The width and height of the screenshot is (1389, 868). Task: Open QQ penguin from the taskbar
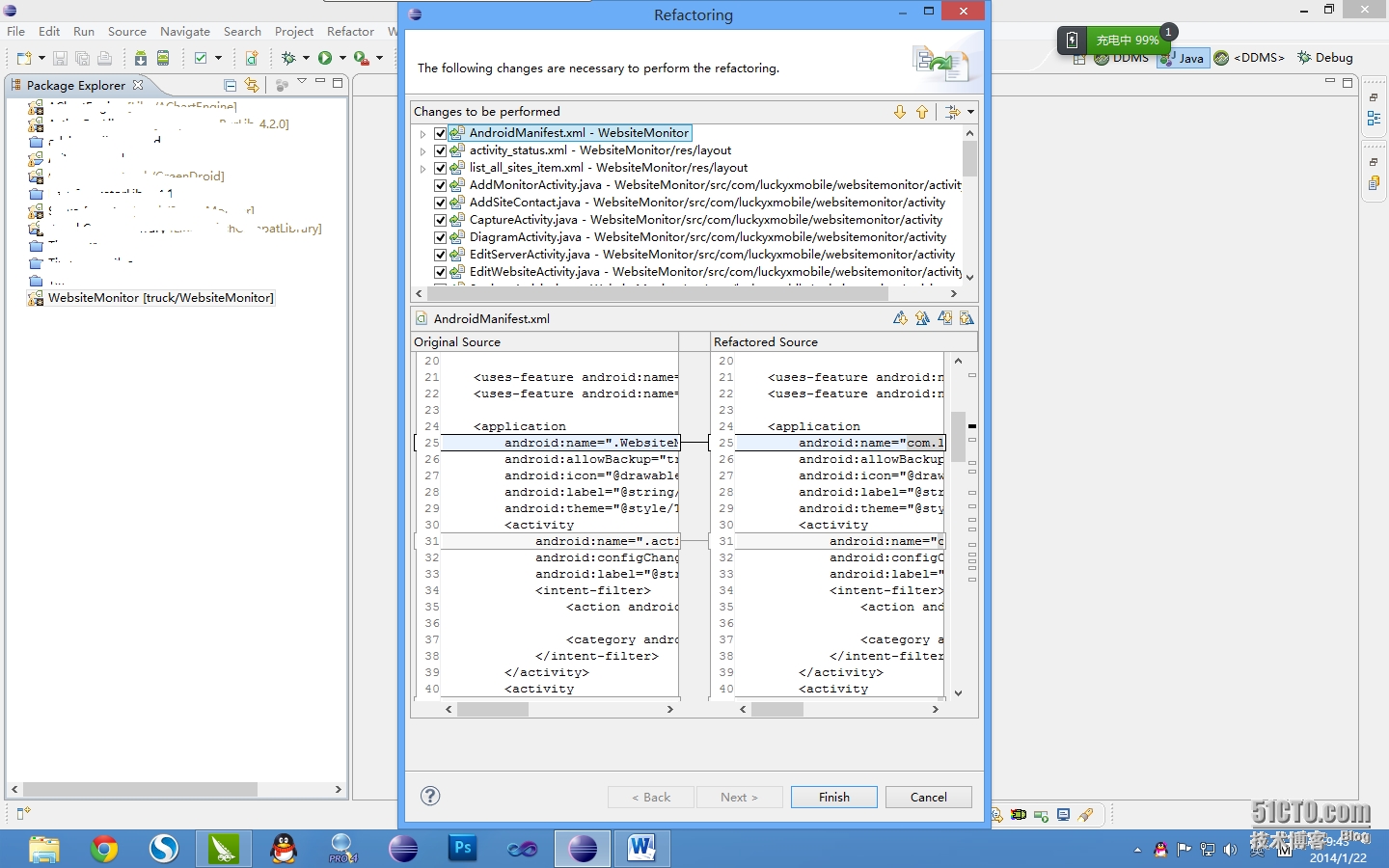(284, 849)
